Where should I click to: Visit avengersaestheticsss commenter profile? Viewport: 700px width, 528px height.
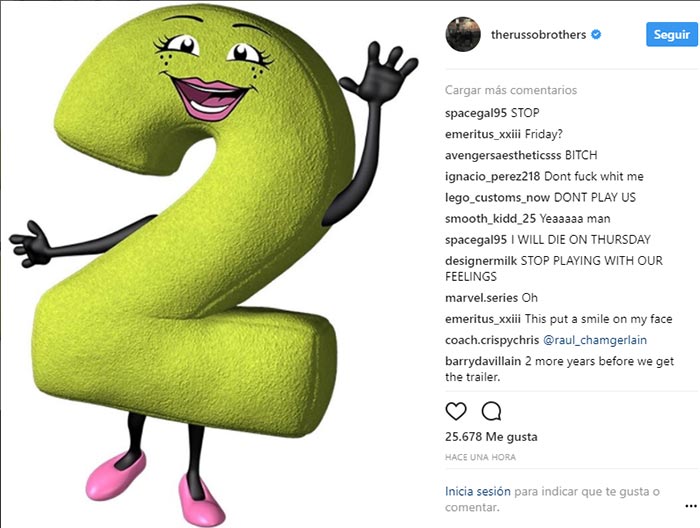pos(503,155)
